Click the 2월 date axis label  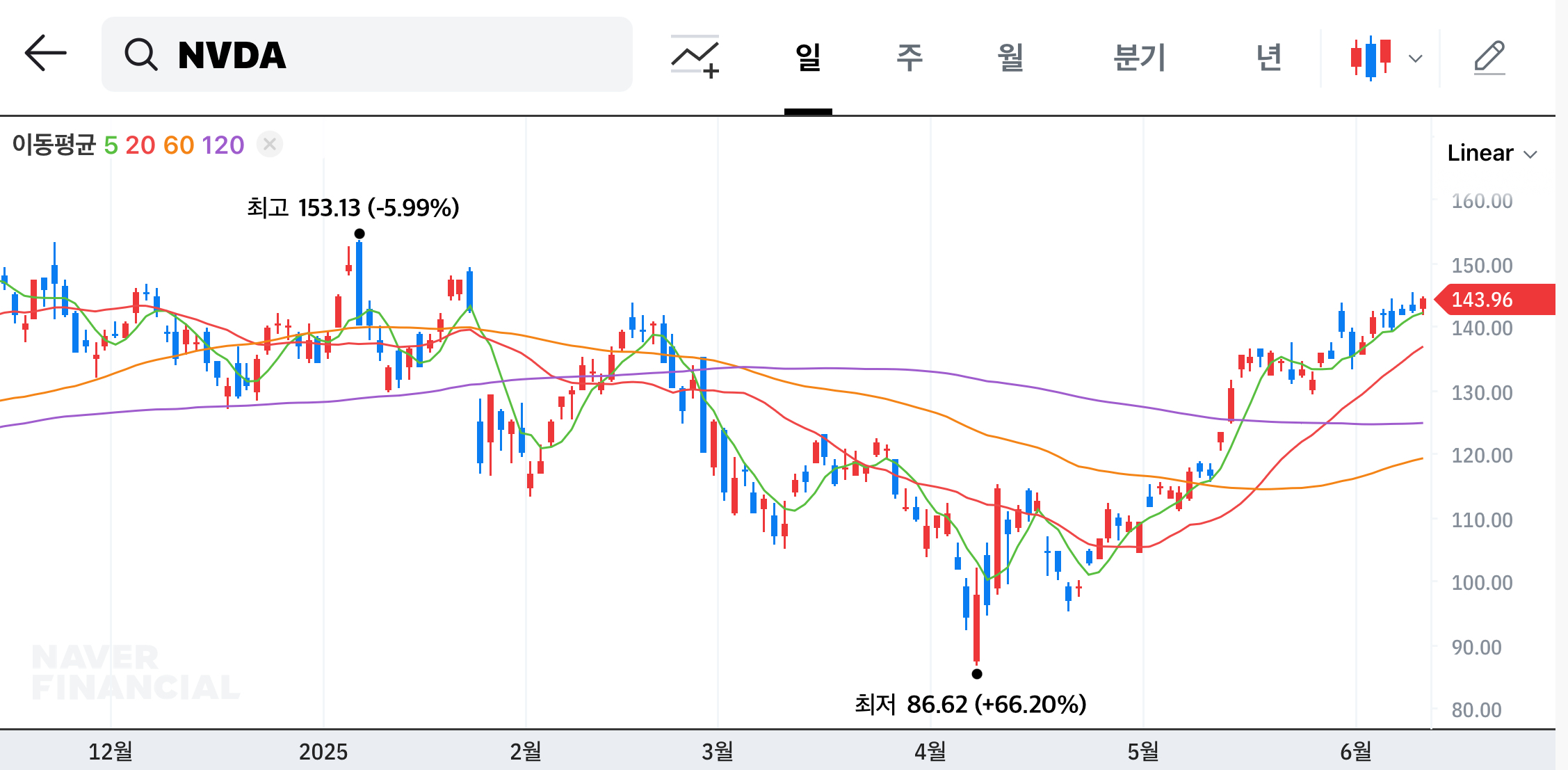point(526,751)
